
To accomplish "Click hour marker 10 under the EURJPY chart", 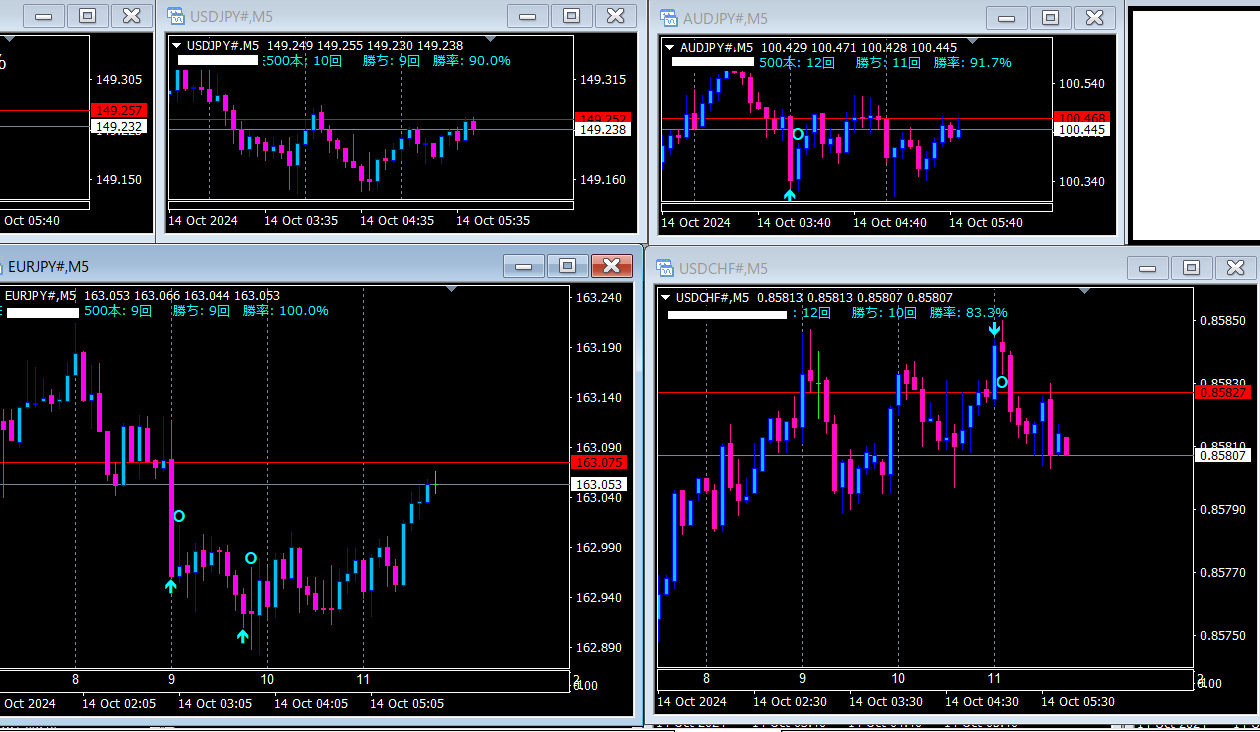I will coord(267,679).
